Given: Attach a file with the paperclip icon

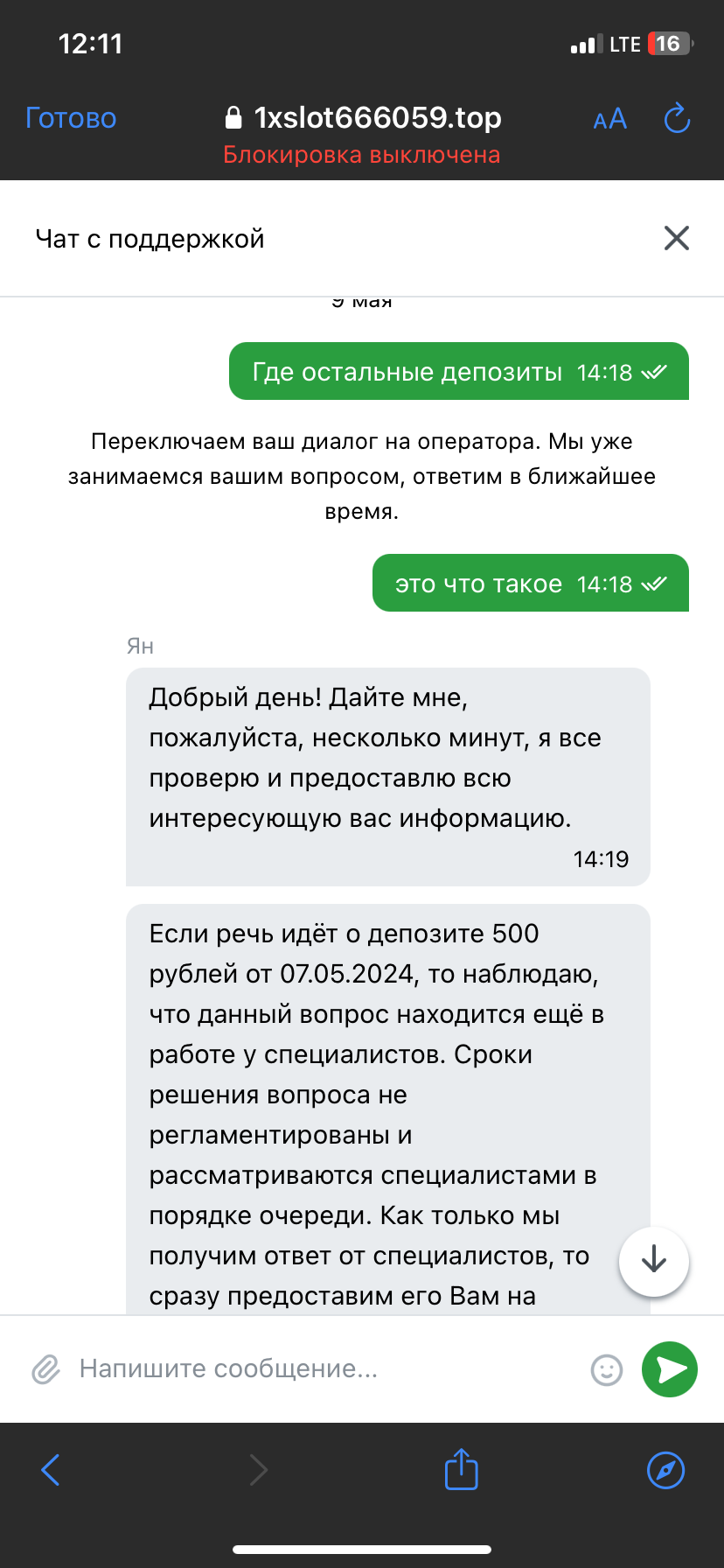Looking at the screenshot, I should pyautogui.click(x=45, y=1369).
